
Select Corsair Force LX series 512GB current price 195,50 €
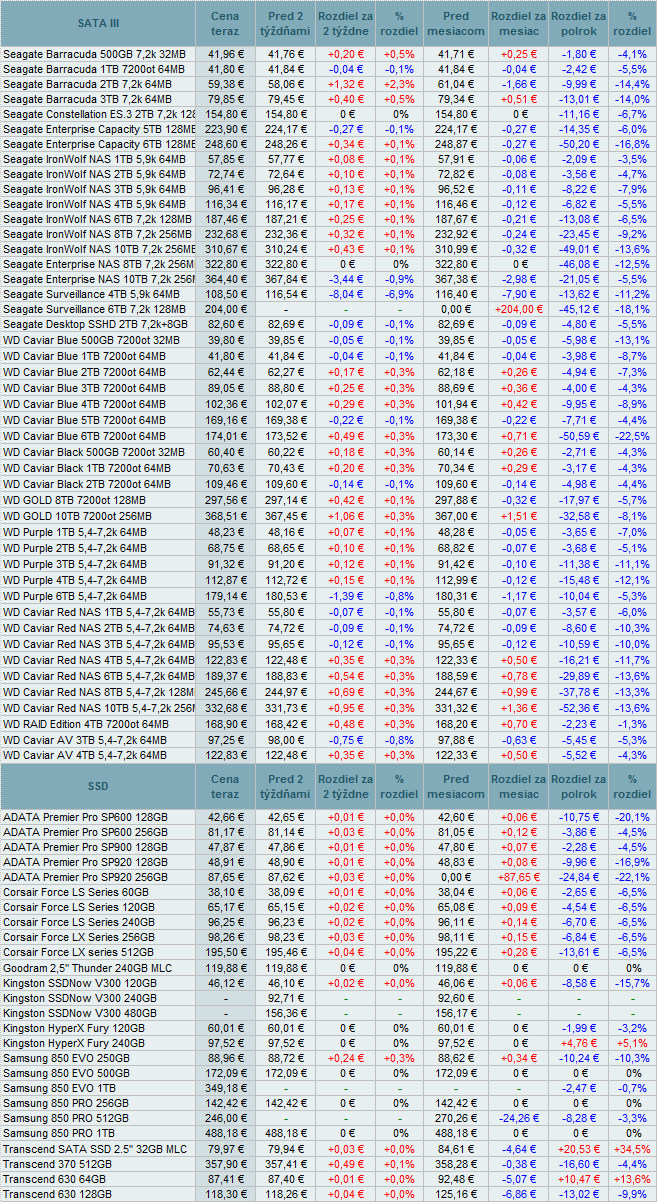pyautogui.click(x=226, y=952)
